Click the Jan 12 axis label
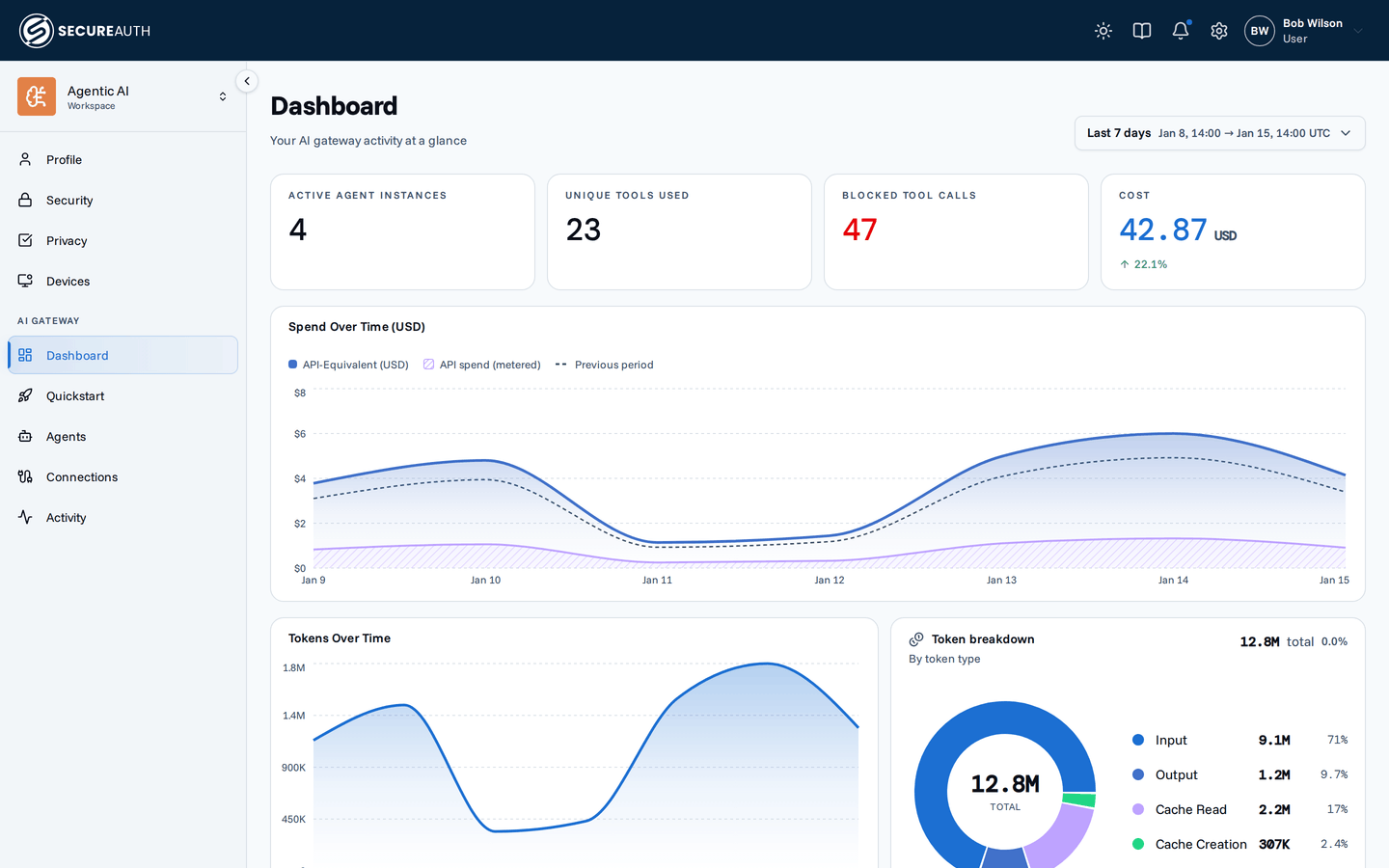Screen dimensions: 1389x868 click(830, 580)
